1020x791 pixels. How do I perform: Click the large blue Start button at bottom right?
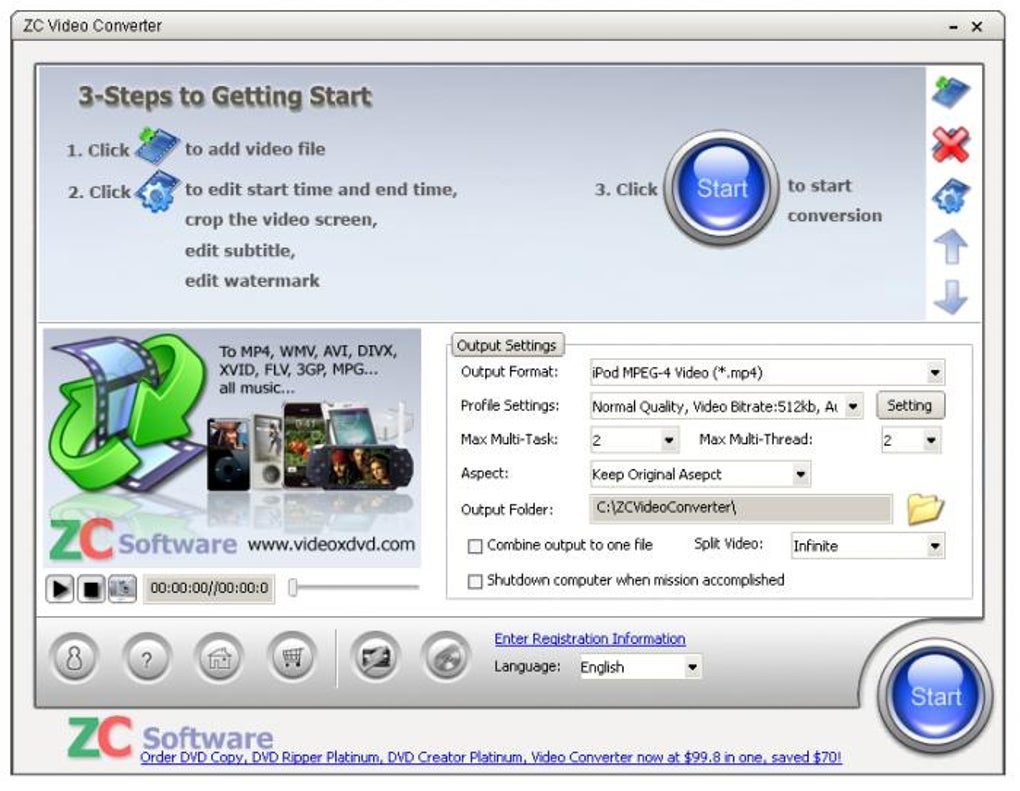coord(935,696)
